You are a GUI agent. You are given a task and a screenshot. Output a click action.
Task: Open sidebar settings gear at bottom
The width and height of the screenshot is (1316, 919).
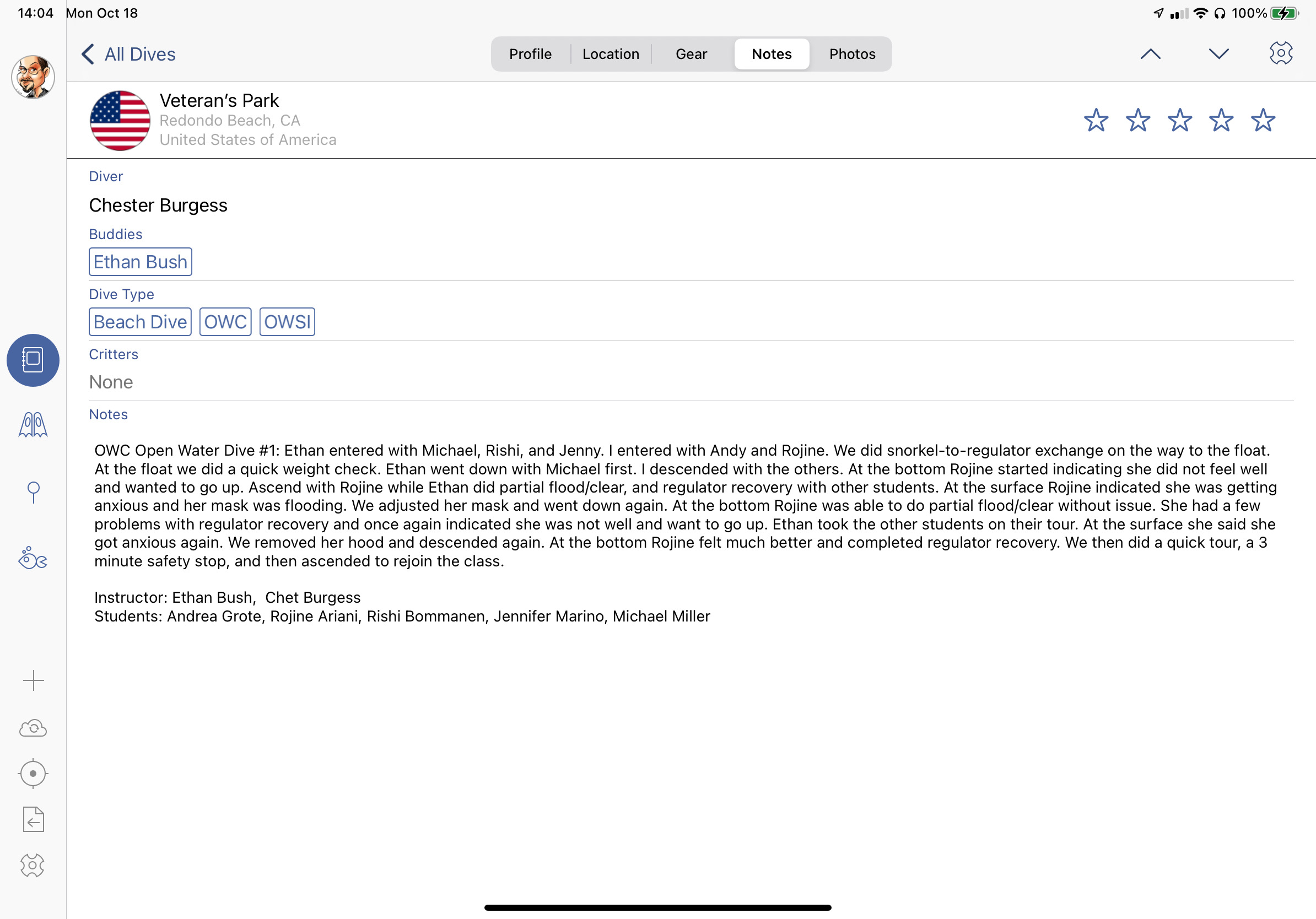[x=33, y=865]
